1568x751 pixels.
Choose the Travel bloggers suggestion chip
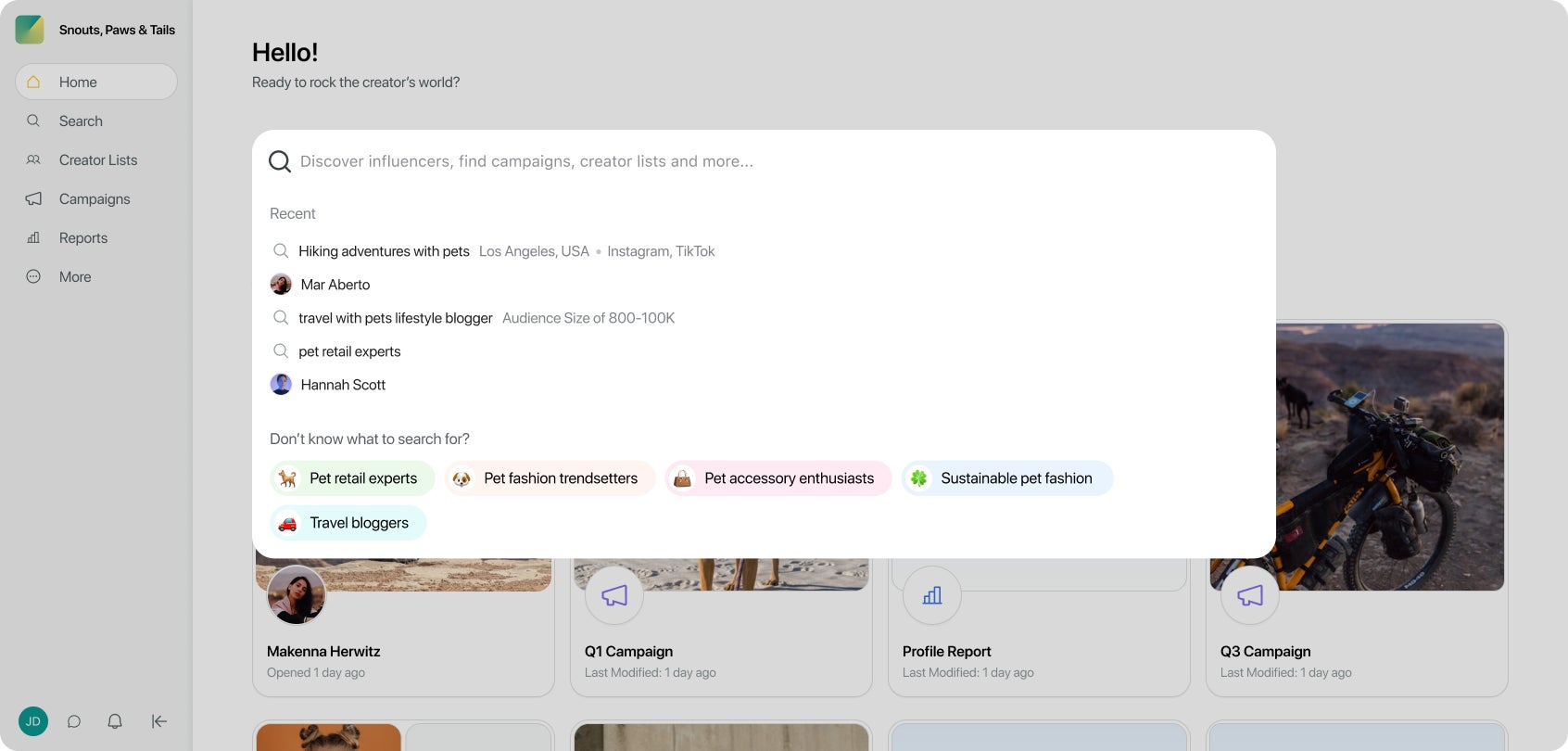(348, 523)
